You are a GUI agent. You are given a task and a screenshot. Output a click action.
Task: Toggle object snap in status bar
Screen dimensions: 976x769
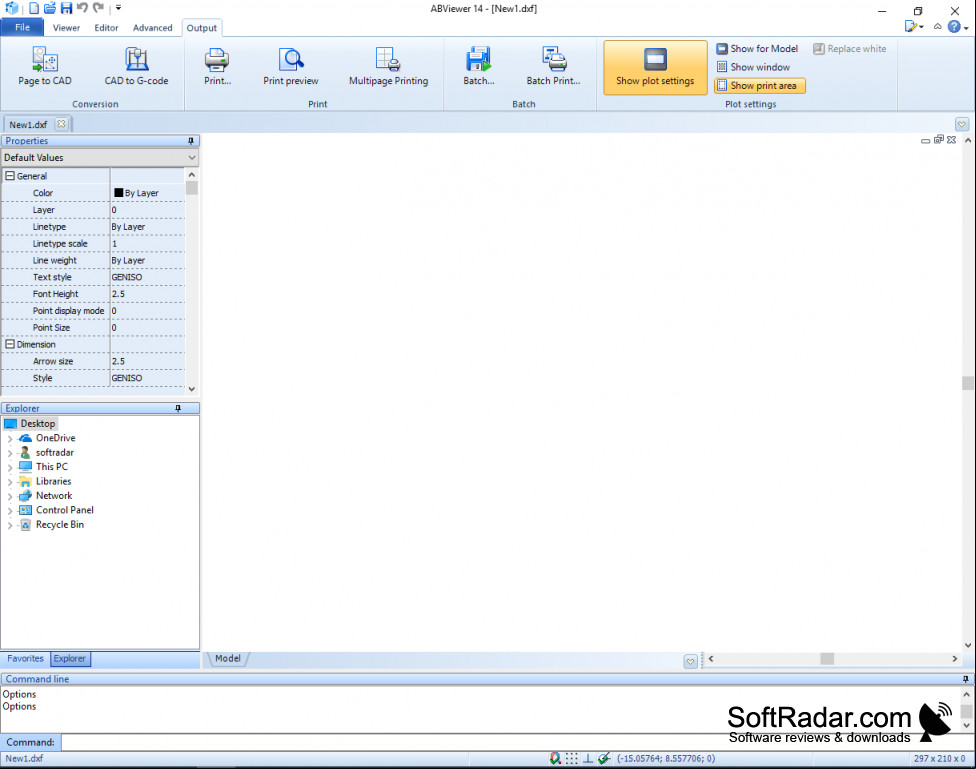pyautogui.click(x=555, y=758)
